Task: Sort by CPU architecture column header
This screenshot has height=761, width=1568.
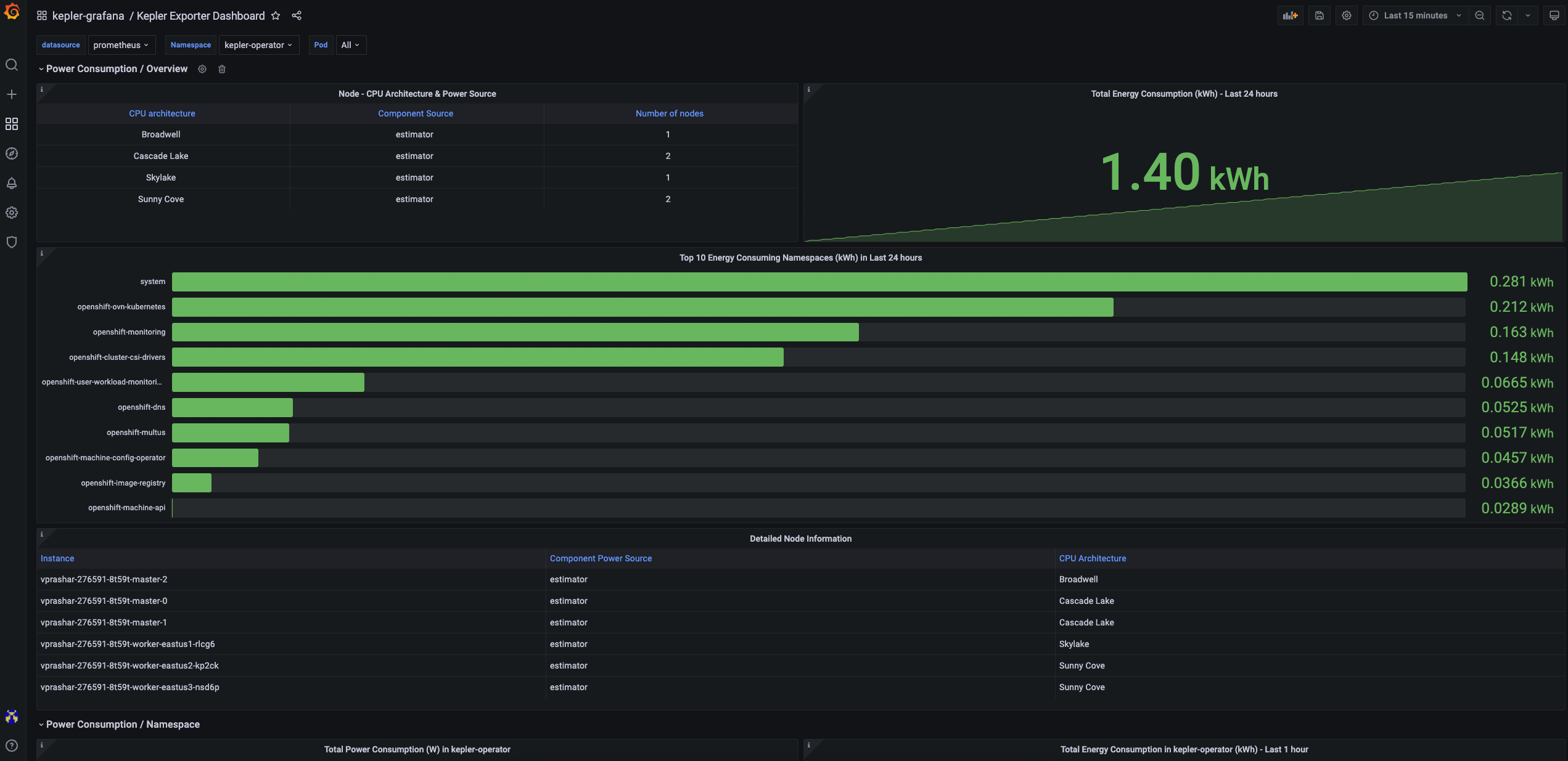Action: pos(162,113)
